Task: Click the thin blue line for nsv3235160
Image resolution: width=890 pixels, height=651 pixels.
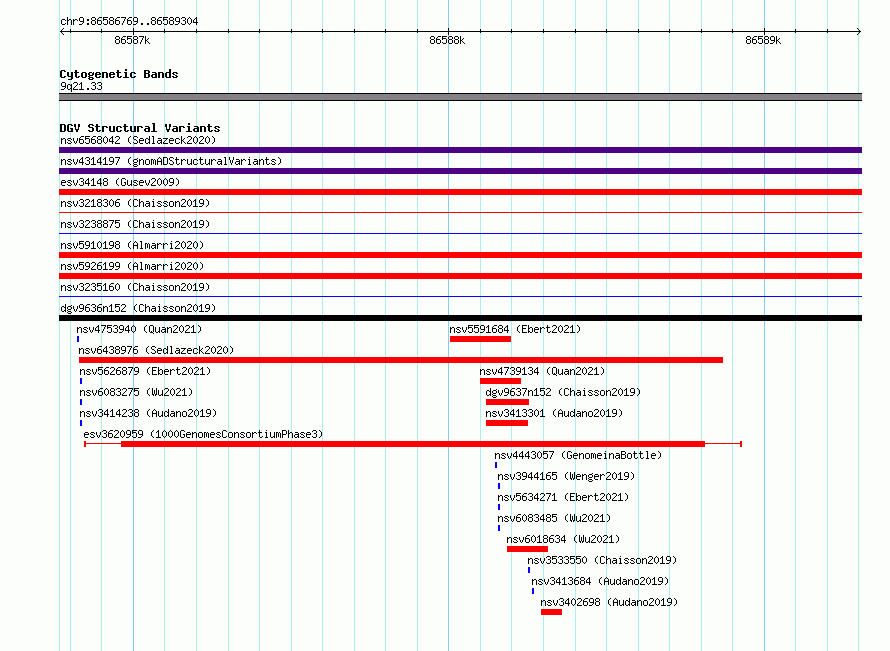Action: pyautogui.click(x=460, y=297)
